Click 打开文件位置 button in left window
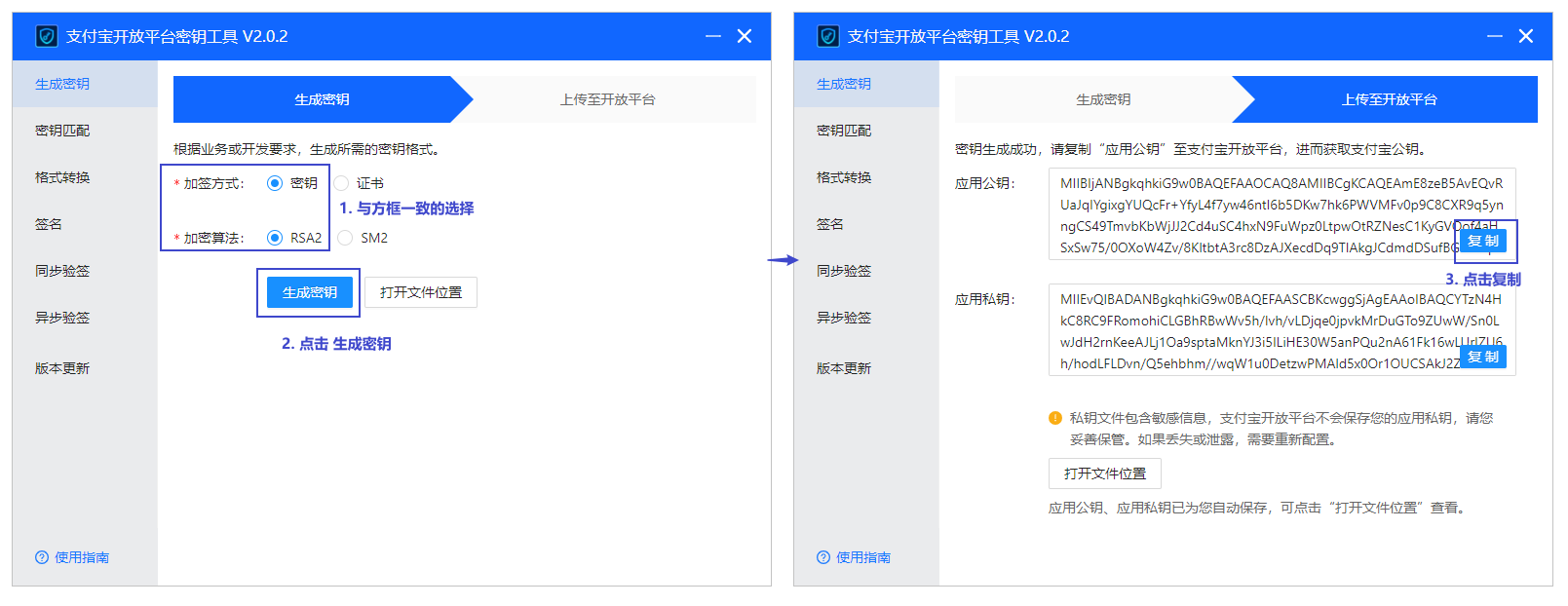This screenshot has height=606, width=1568. (421, 292)
